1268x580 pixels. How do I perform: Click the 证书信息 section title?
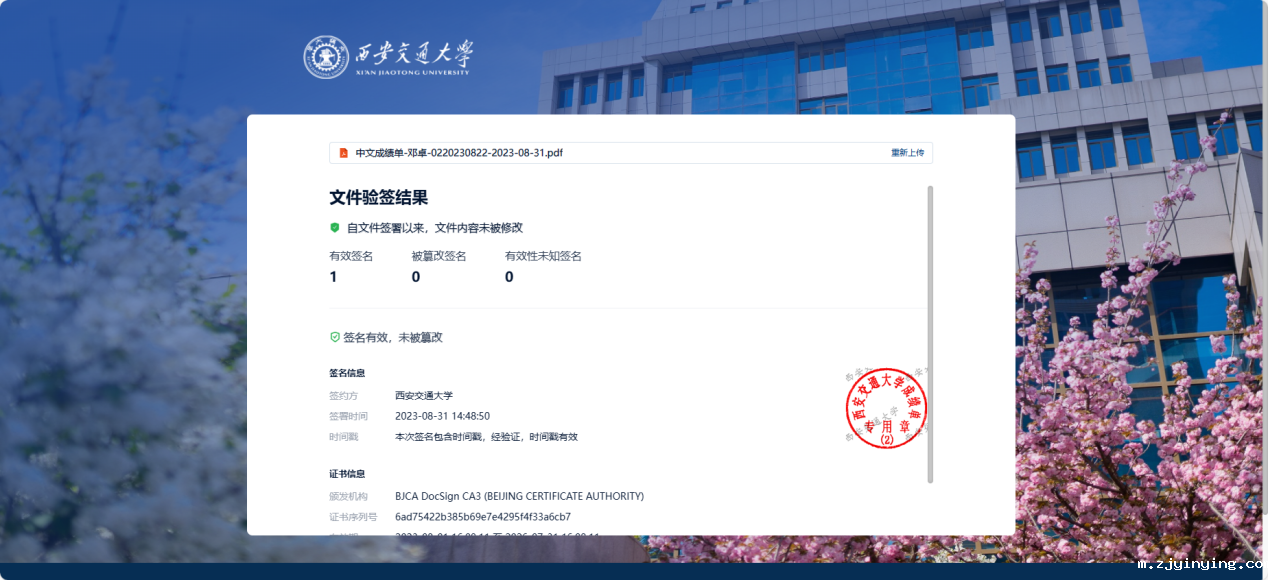[347, 474]
